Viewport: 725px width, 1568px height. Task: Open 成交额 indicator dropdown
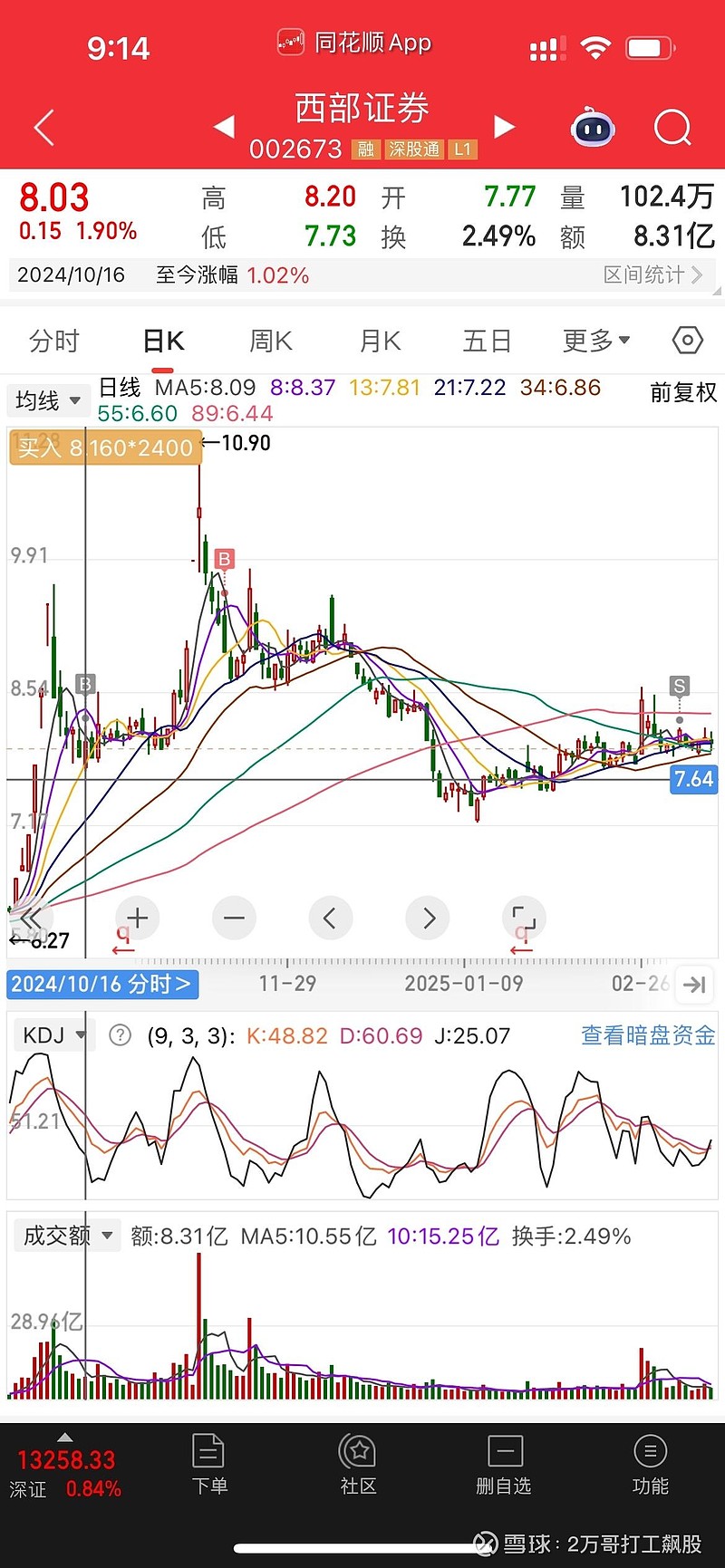coord(68,1236)
